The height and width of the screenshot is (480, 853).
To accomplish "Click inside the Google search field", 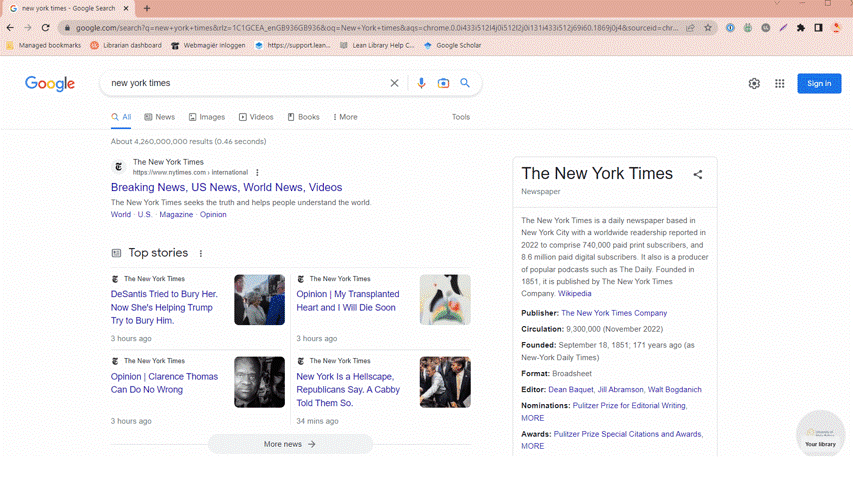I will click(x=240, y=83).
